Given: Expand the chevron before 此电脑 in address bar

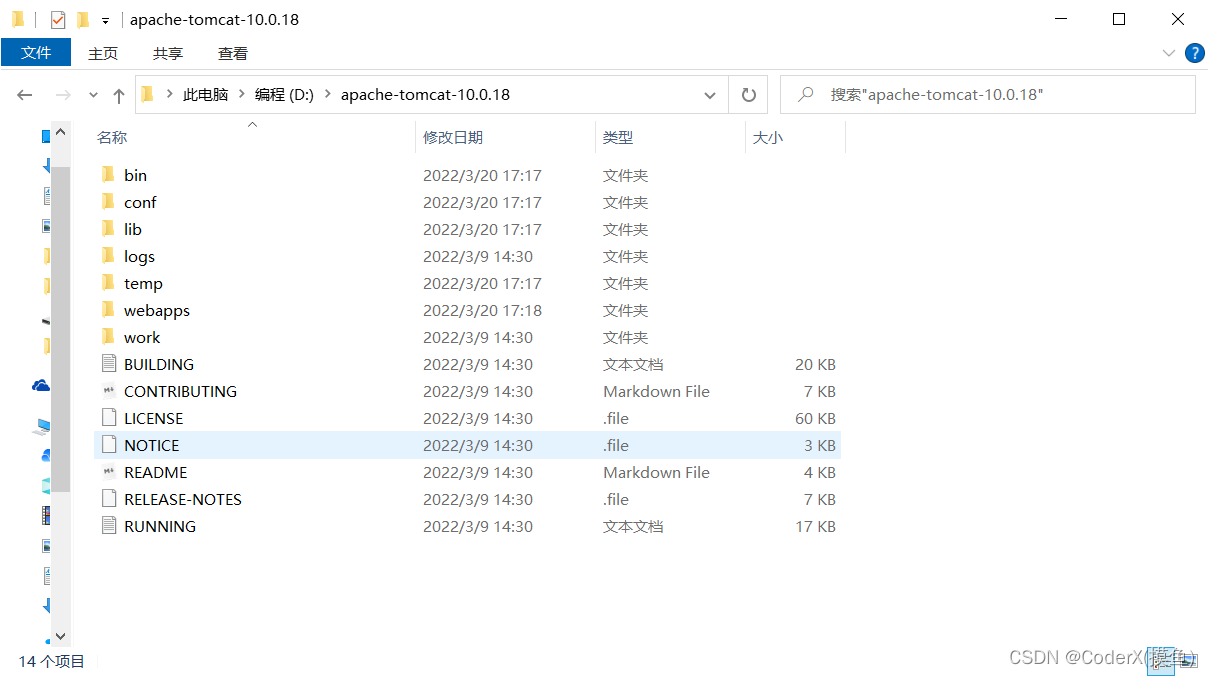Looking at the screenshot, I should point(169,94).
